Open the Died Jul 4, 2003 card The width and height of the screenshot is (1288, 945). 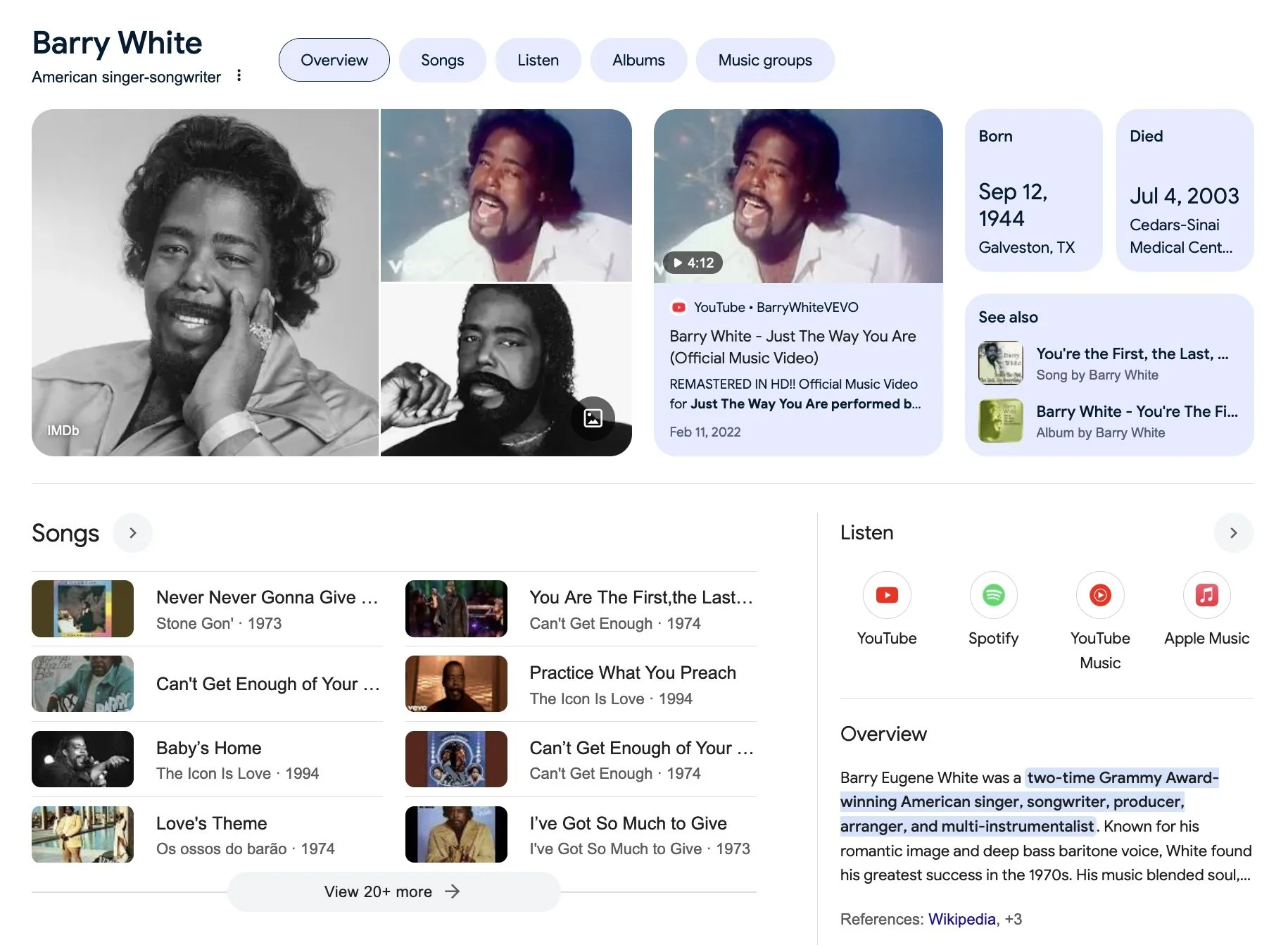coord(1185,190)
